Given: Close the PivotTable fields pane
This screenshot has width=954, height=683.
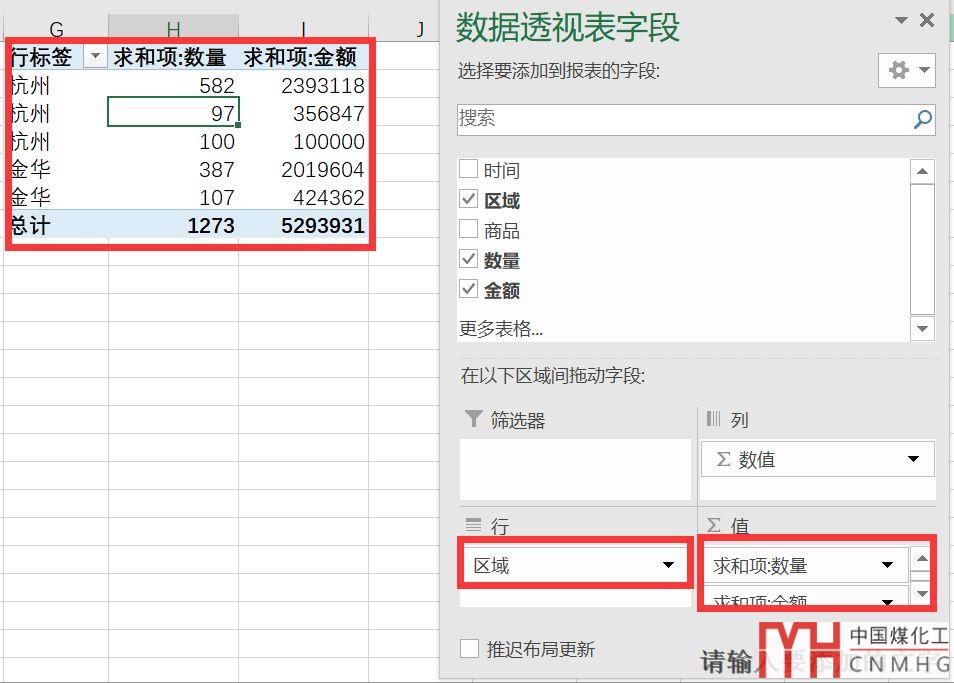Looking at the screenshot, I should tap(927, 20).
